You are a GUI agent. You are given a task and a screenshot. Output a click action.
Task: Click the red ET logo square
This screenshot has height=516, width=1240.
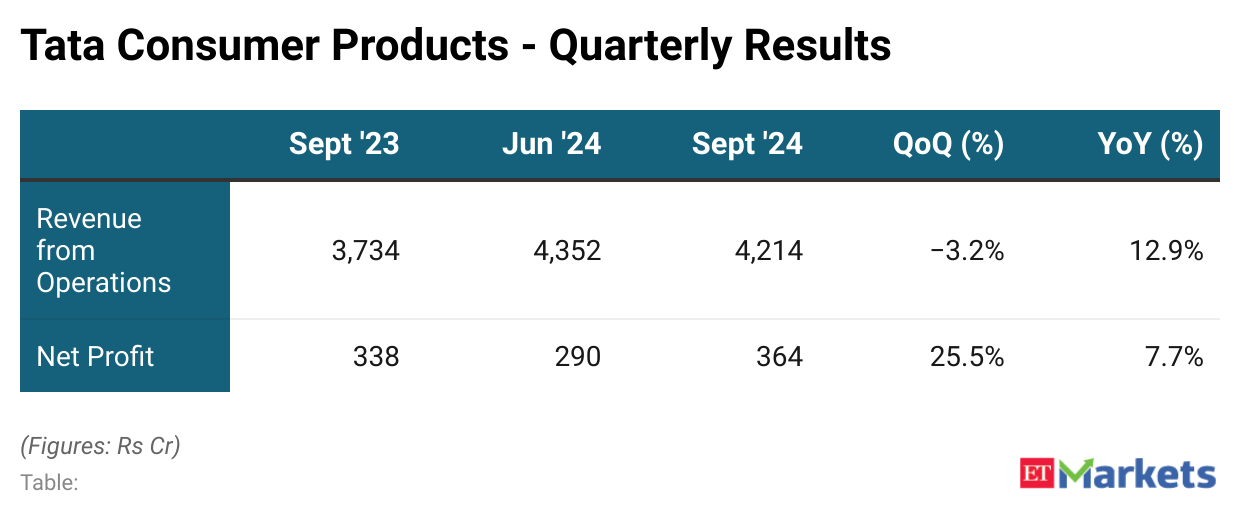[1039, 473]
